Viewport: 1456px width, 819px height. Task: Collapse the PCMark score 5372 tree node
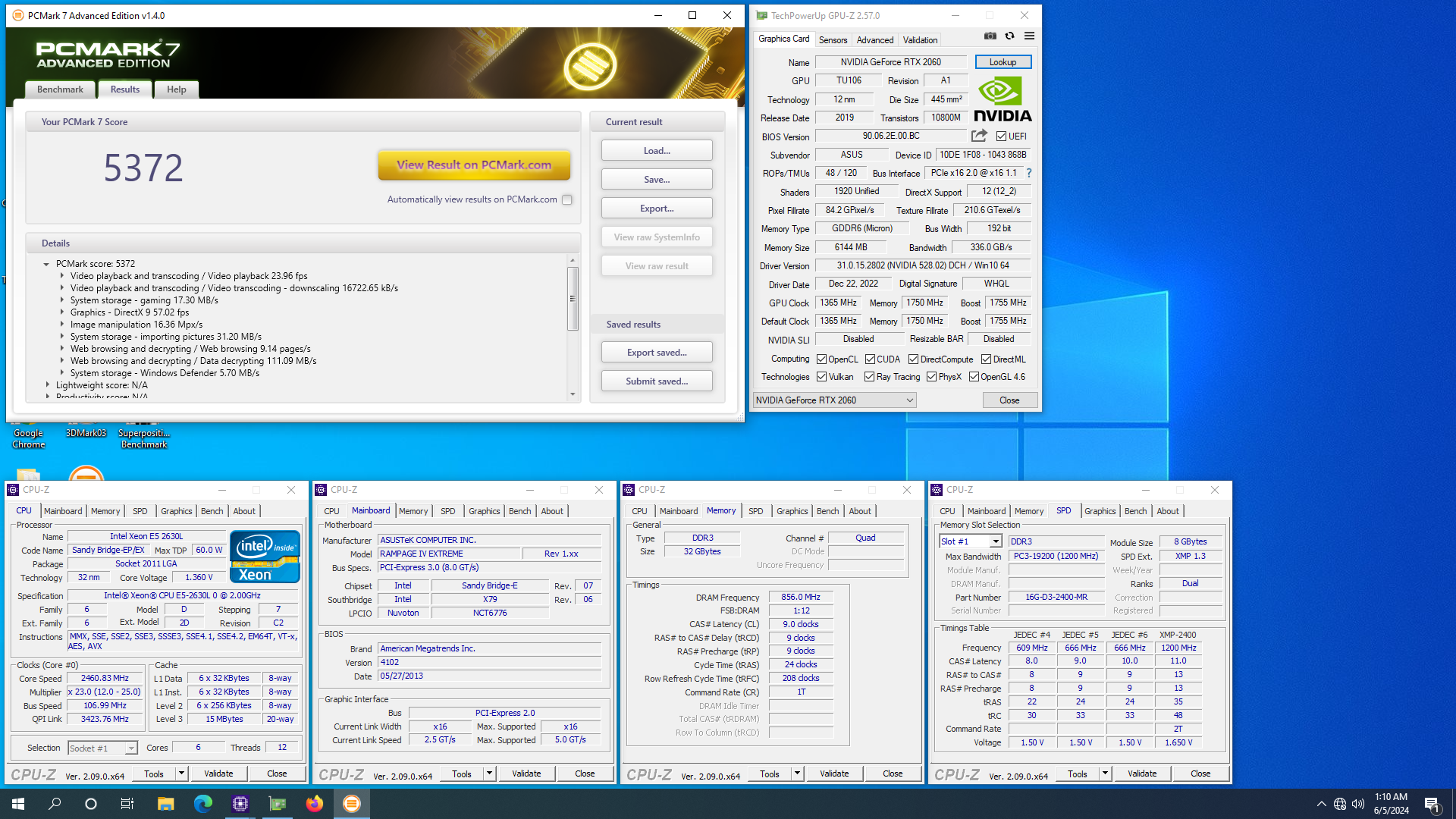tap(46, 264)
